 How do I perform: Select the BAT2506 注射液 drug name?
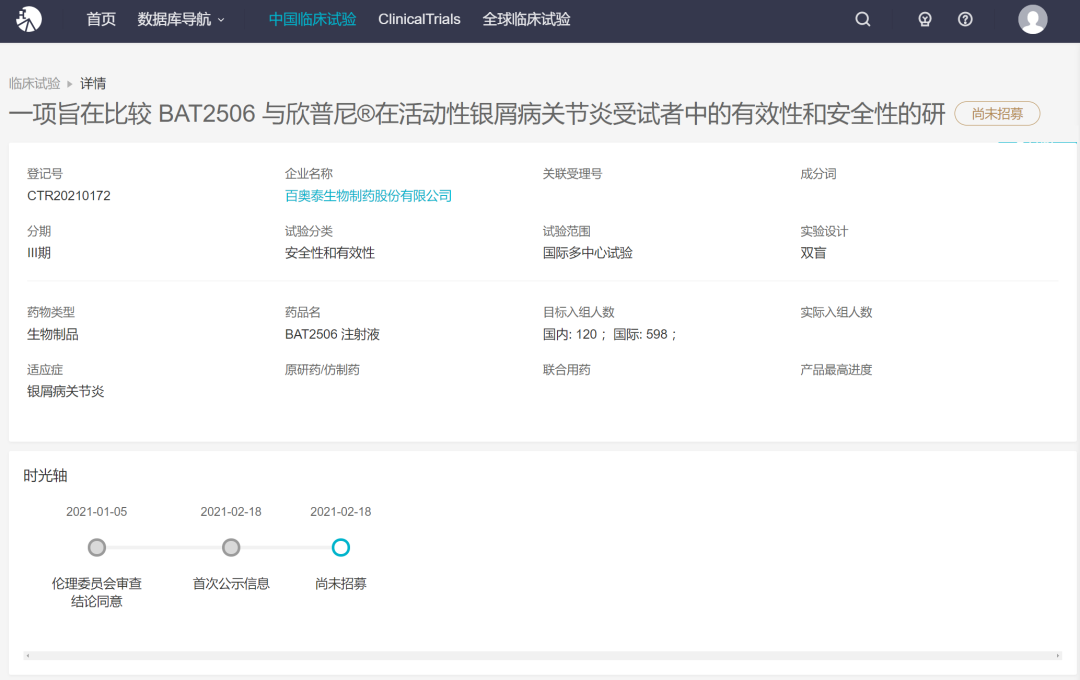pyautogui.click(x=332, y=334)
